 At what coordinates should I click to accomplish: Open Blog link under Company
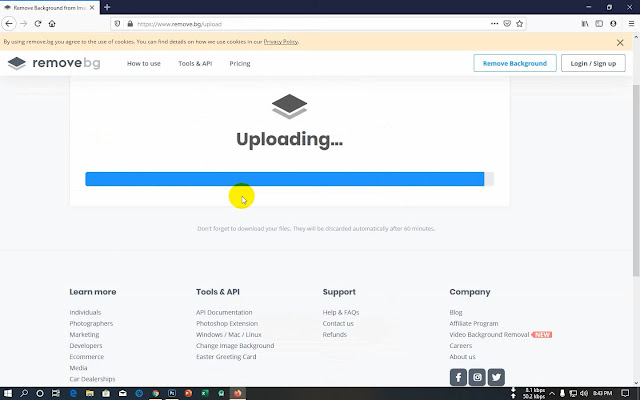tap(456, 312)
